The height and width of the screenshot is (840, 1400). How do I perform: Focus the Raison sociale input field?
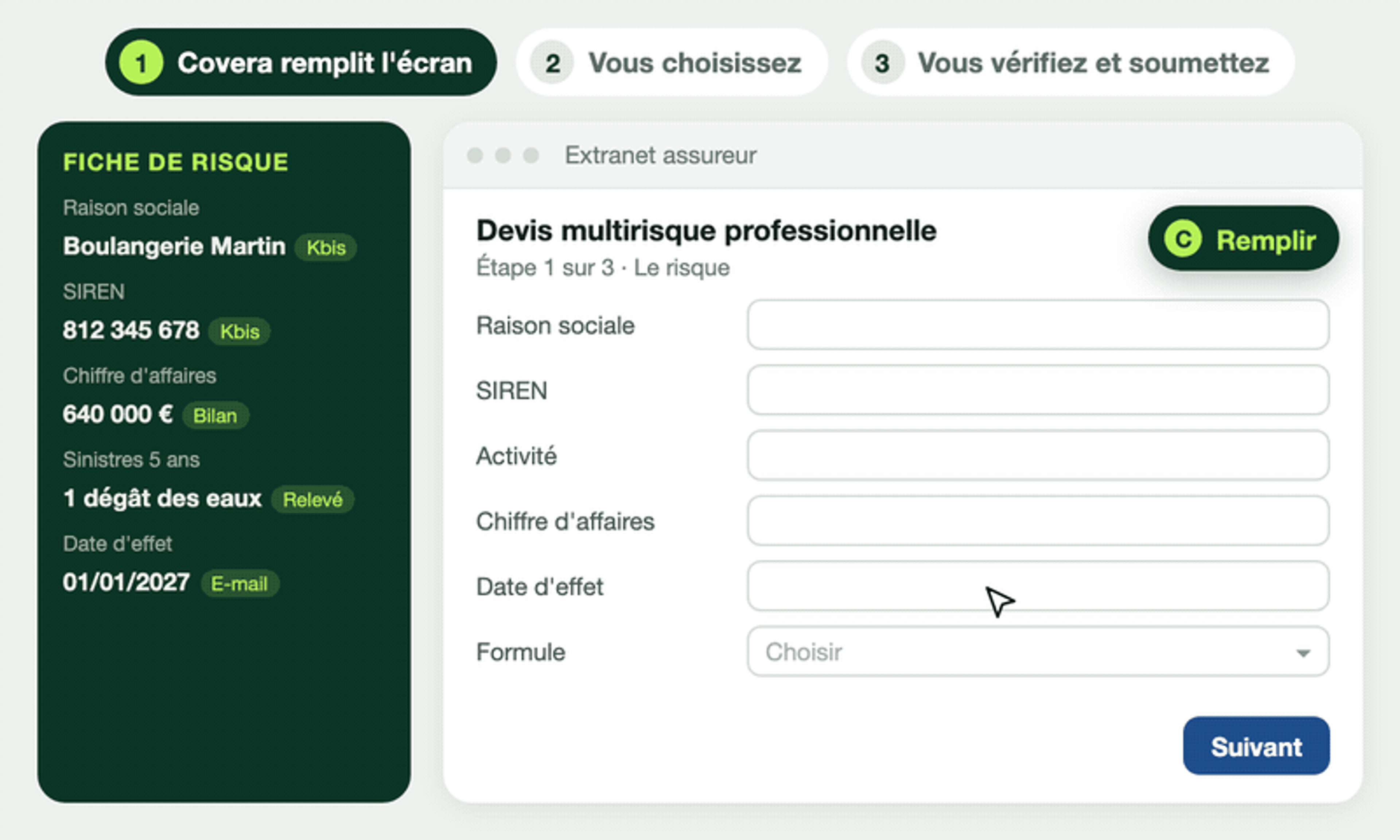pos(1038,325)
